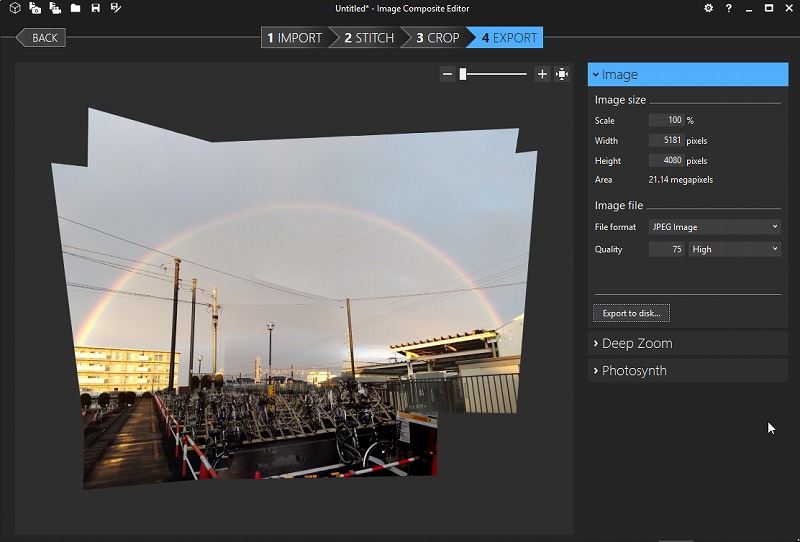The image size is (800, 542).
Task: Click the Save As icon
Action: pyautogui.click(x=115, y=8)
